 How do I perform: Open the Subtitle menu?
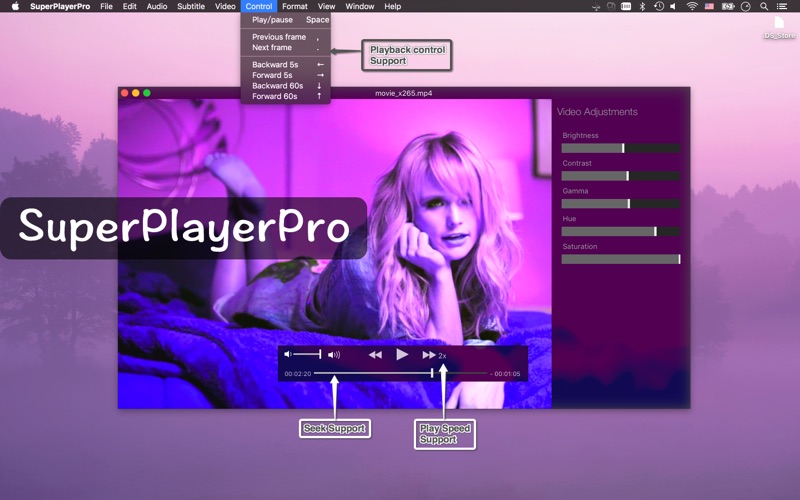(x=191, y=6)
